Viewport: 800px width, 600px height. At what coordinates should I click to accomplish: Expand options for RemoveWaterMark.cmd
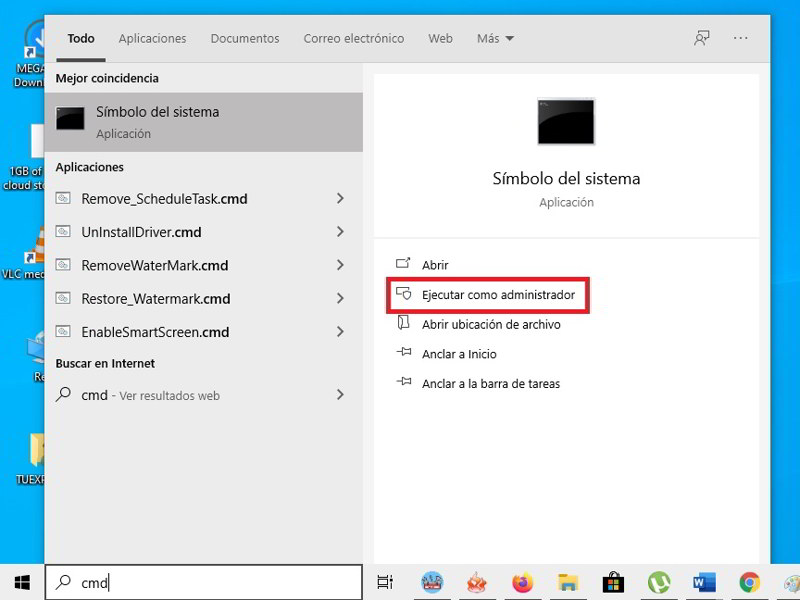point(340,265)
